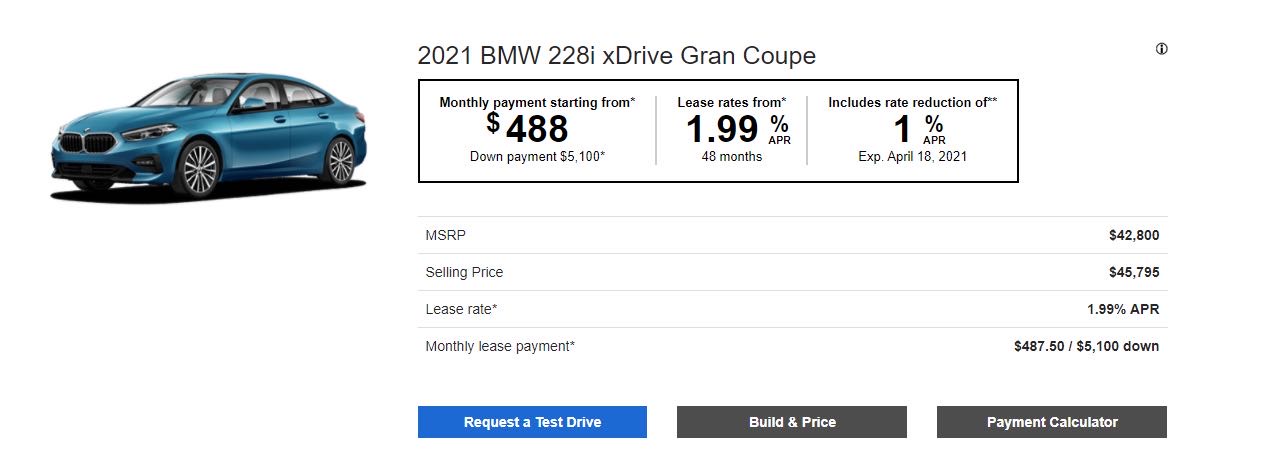Select the Monthly lease payment* label
Viewport: 1283px width, 471px height.
(500, 347)
